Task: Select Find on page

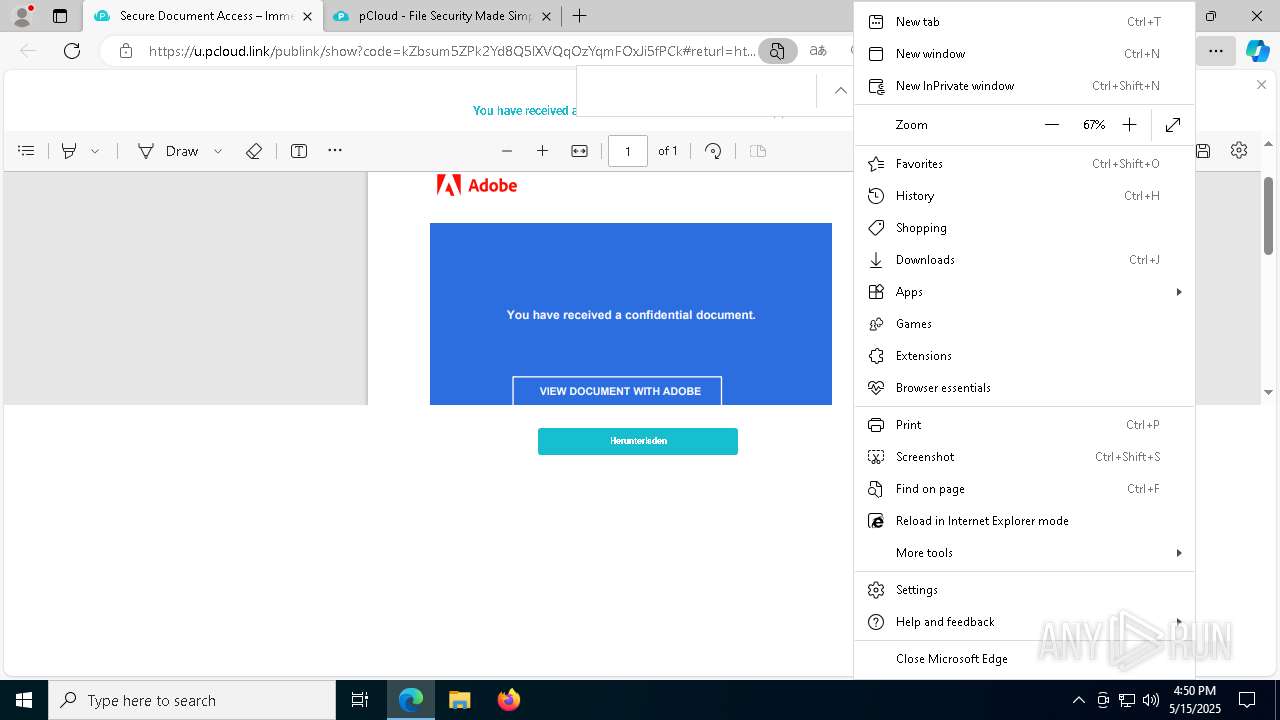Action: click(1025, 489)
